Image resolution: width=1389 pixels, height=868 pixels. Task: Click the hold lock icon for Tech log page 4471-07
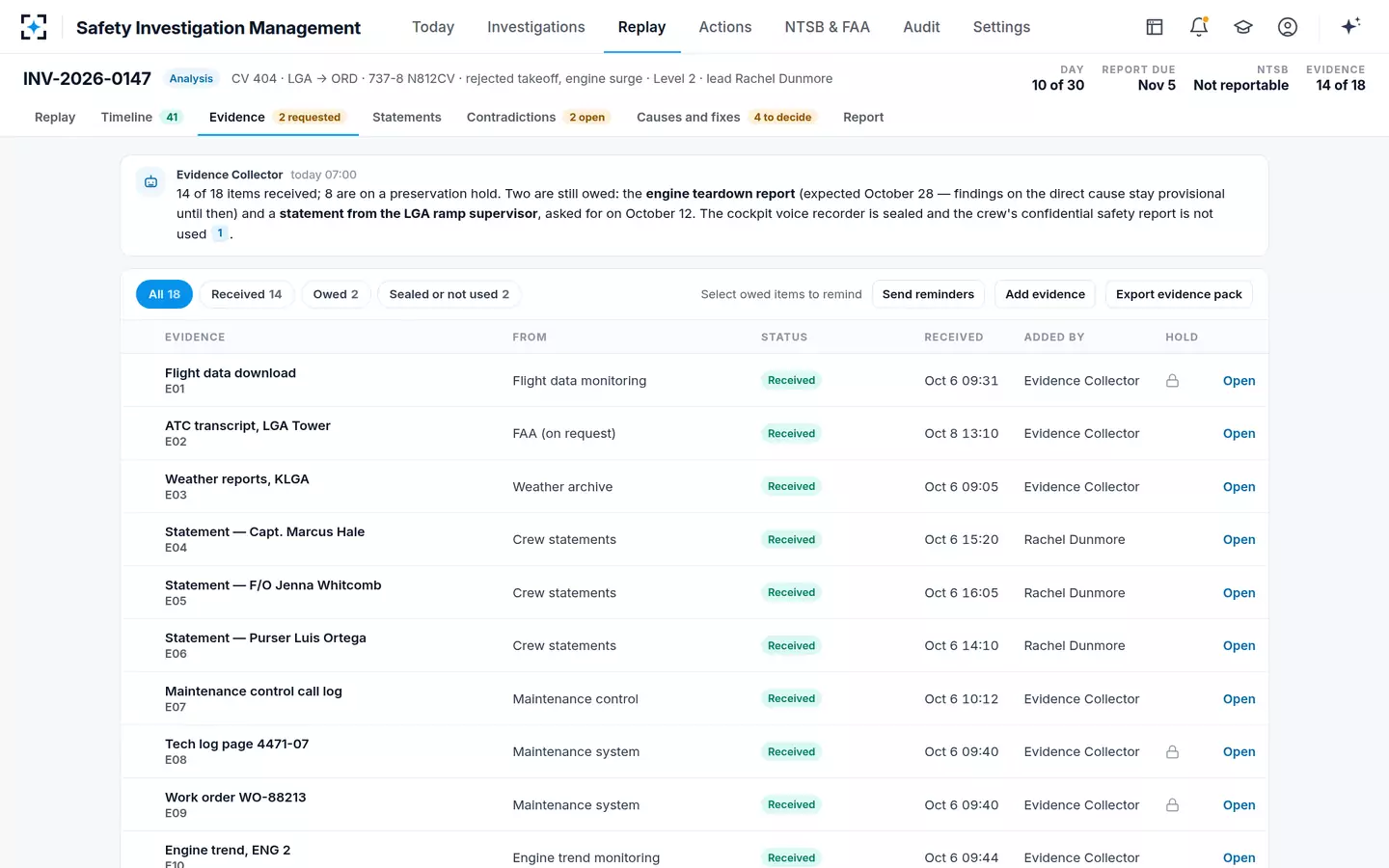tap(1172, 752)
